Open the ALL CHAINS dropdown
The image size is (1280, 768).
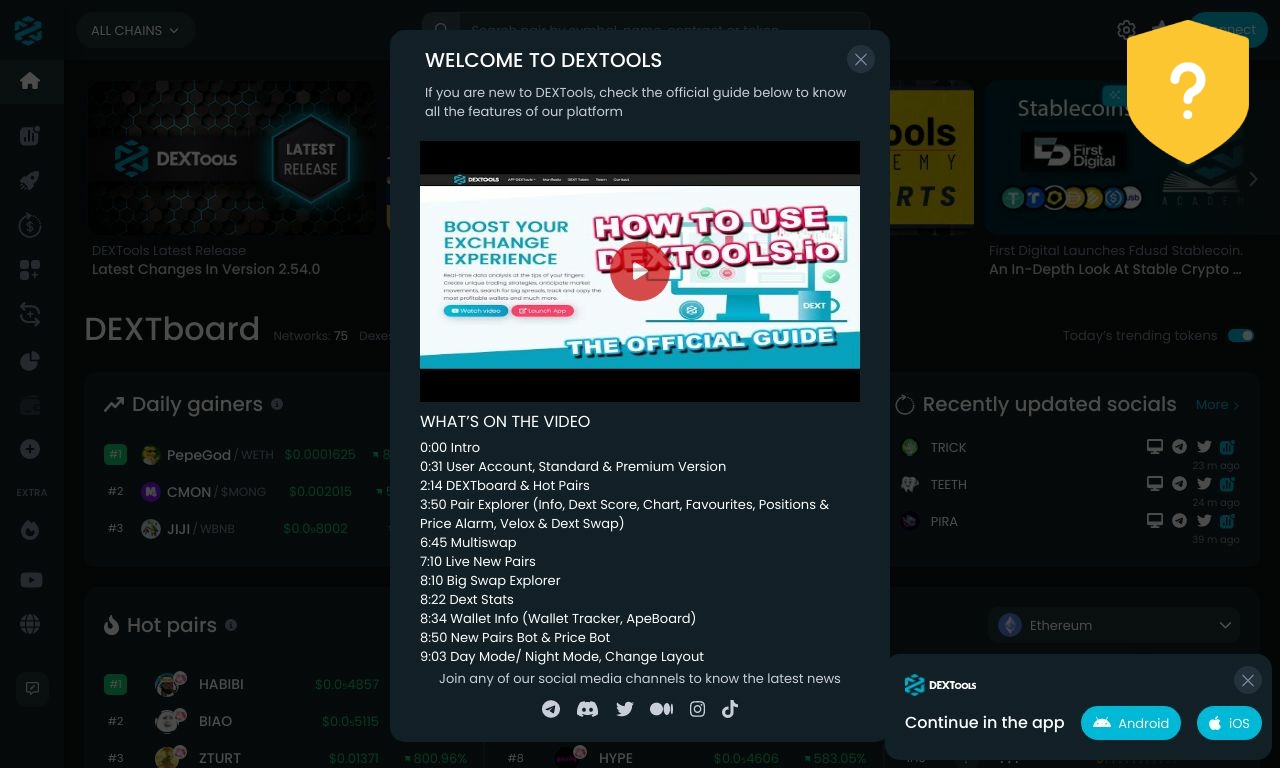(135, 30)
